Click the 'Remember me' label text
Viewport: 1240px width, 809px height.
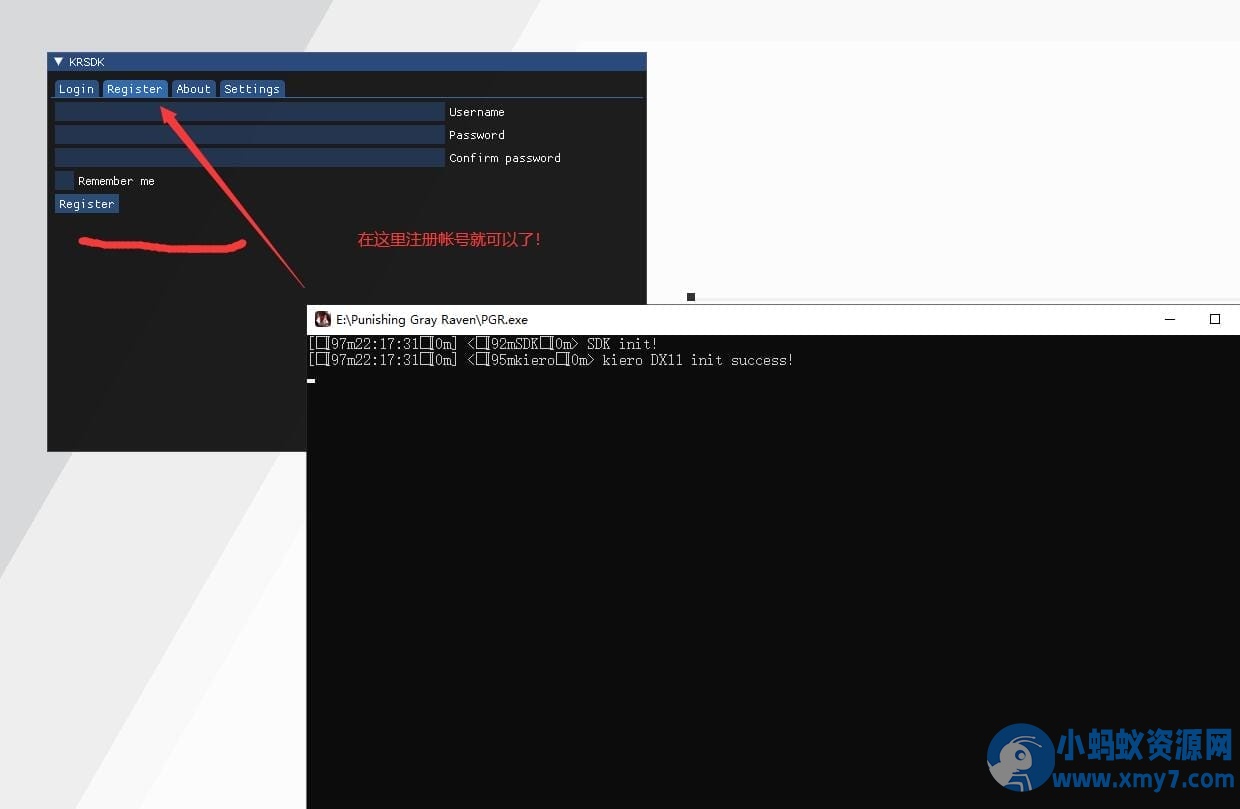click(116, 181)
